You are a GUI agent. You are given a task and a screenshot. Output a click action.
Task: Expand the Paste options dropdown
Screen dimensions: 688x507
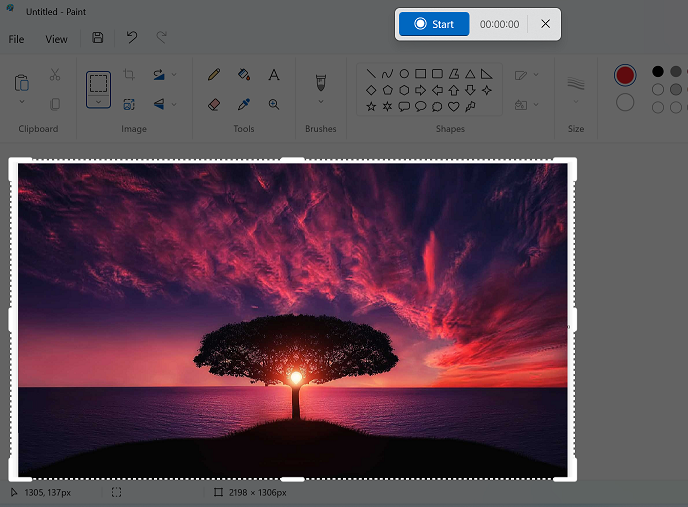pos(22,101)
